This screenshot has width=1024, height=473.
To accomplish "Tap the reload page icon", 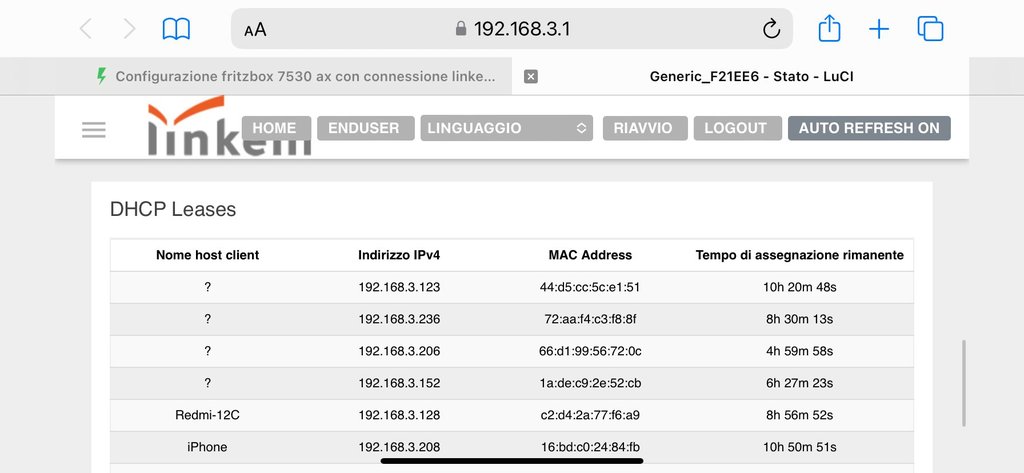I will coord(771,29).
